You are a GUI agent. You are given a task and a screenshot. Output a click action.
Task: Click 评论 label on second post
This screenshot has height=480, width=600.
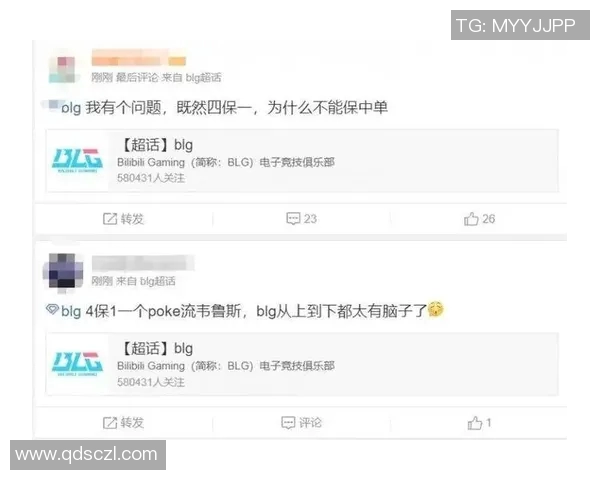pos(310,423)
